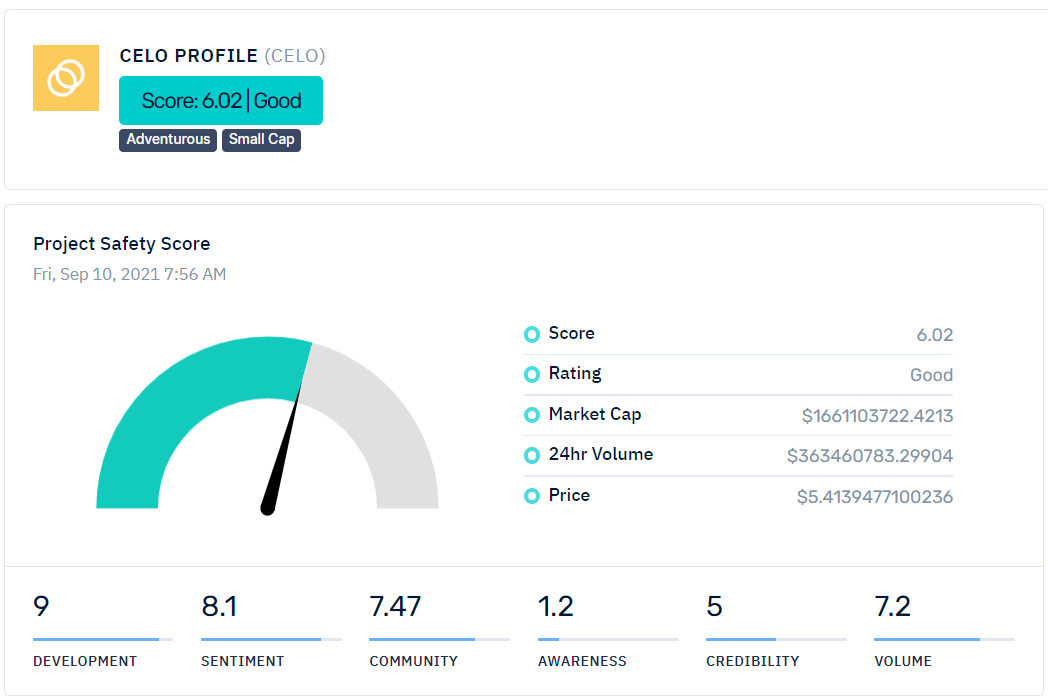1048x698 pixels.
Task: Click the Celo yellow logo icon
Action: 66,78
